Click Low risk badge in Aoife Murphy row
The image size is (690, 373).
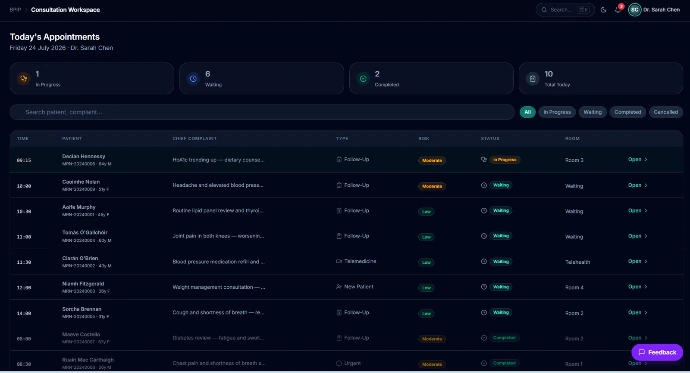[x=426, y=212]
